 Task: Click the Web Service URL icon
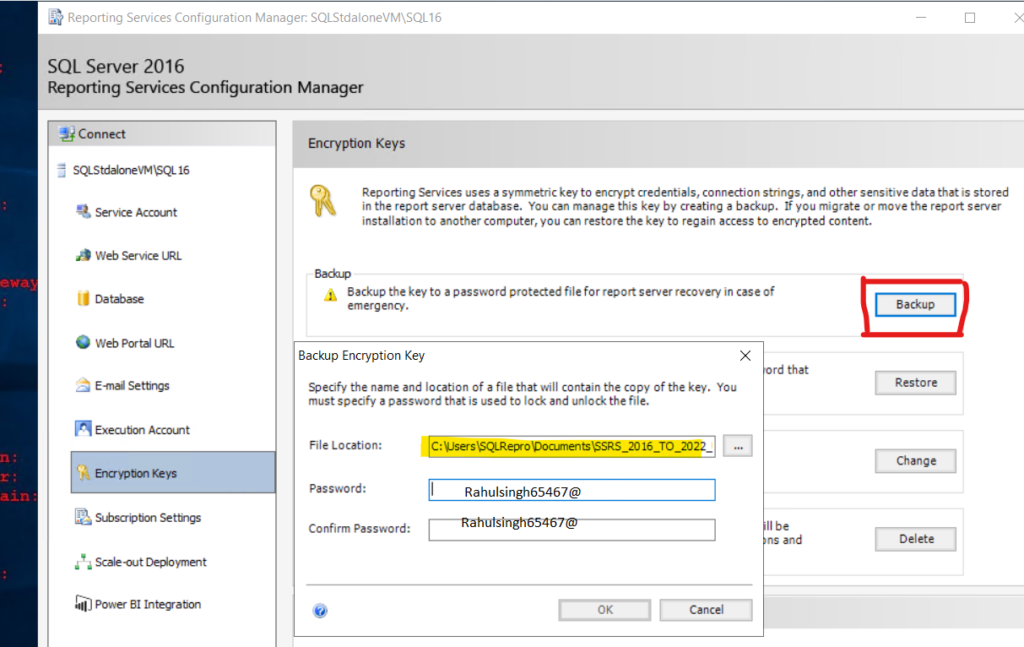pyautogui.click(x=83, y=255)
